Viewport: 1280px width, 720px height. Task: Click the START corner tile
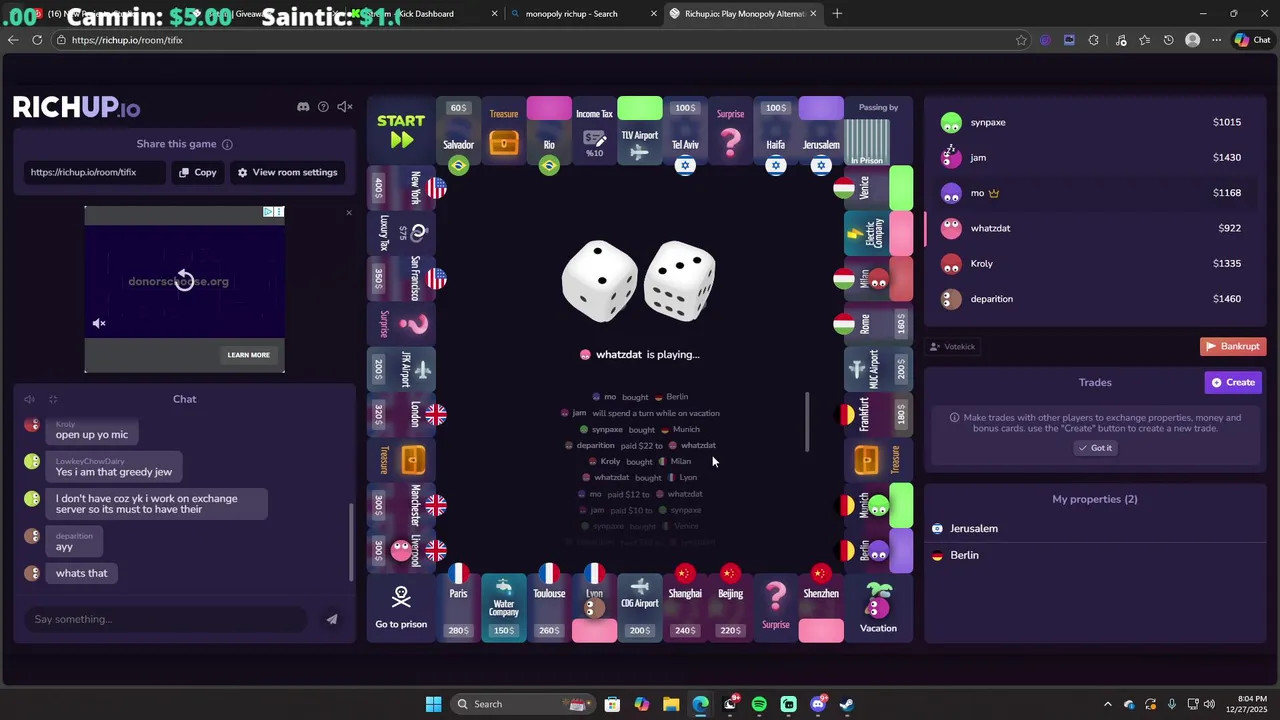click(x=401, y=131)
